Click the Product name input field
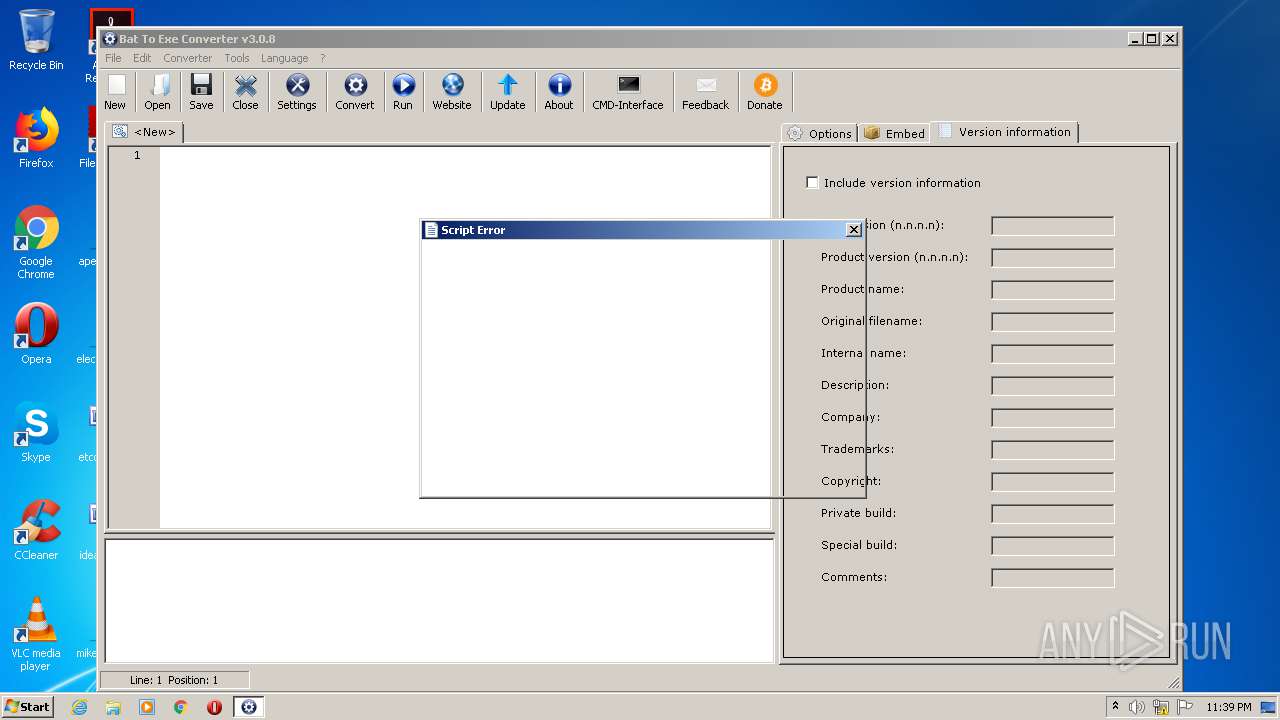Screen dimensions: 1280x720 point(1052,290)
